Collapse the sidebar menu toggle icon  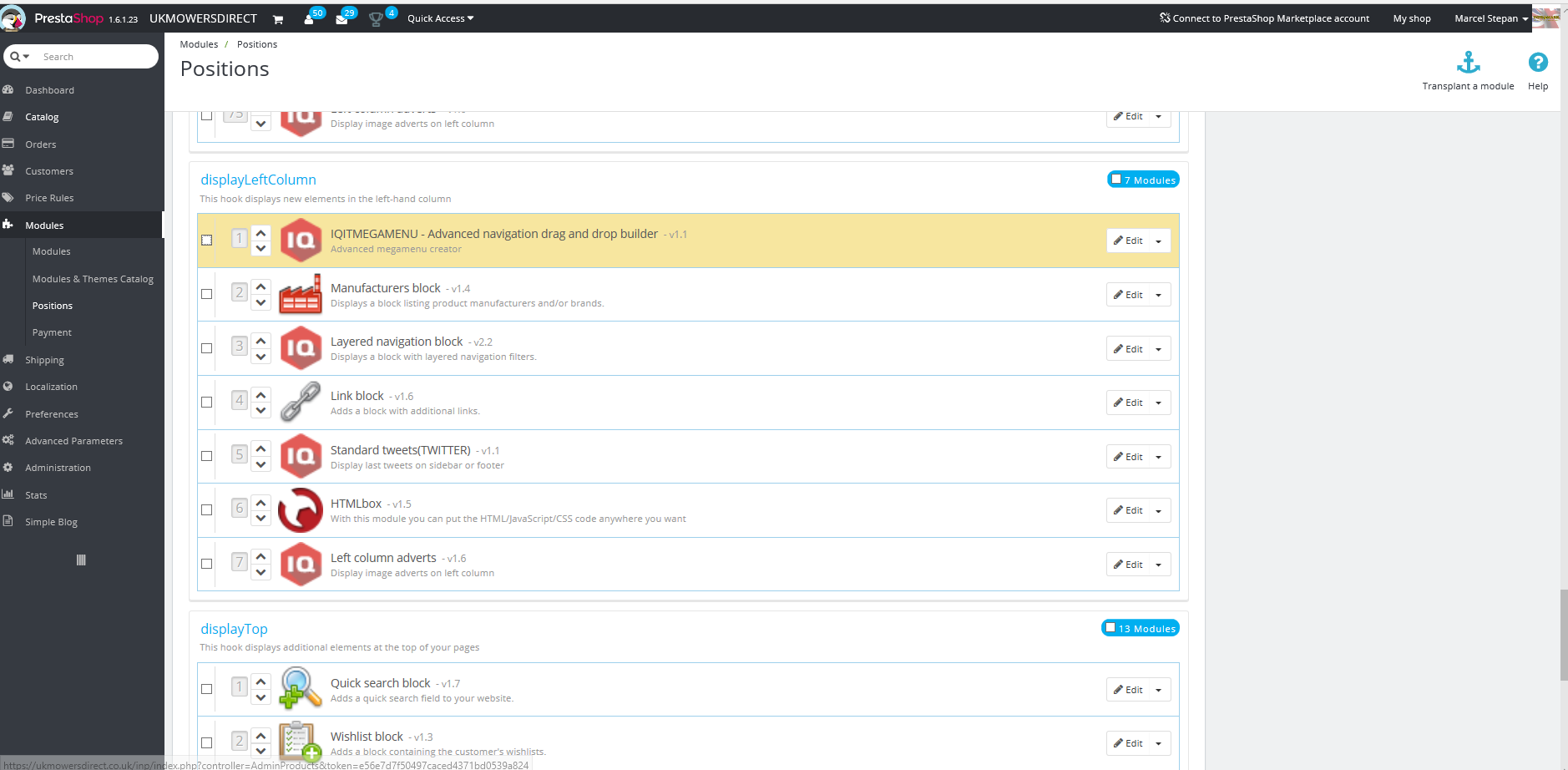(x=81, y=560)
